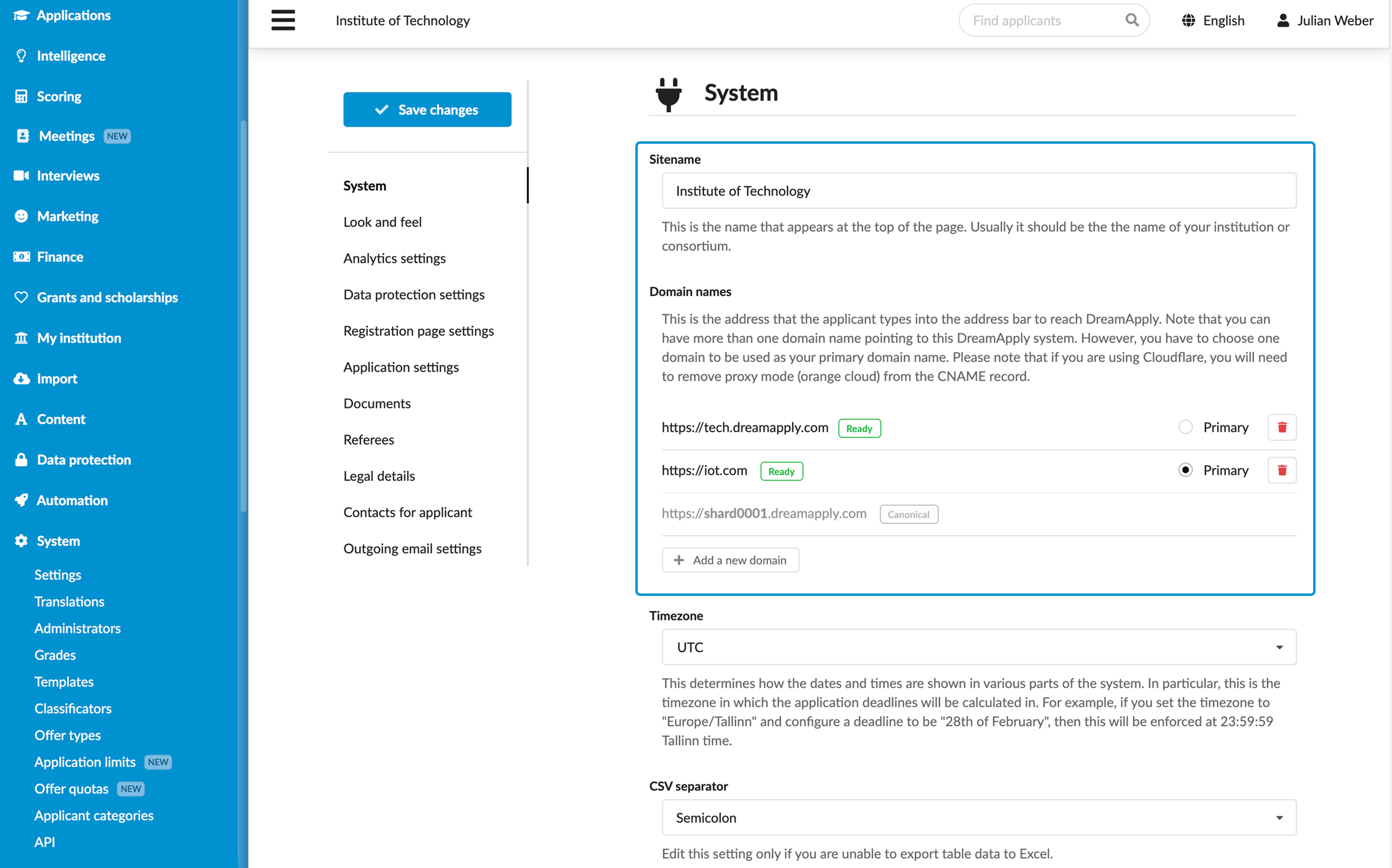The image size is (1392, 868).
Task: Click the Ready badge next to iot.com
Action: (x=782, y=471)
